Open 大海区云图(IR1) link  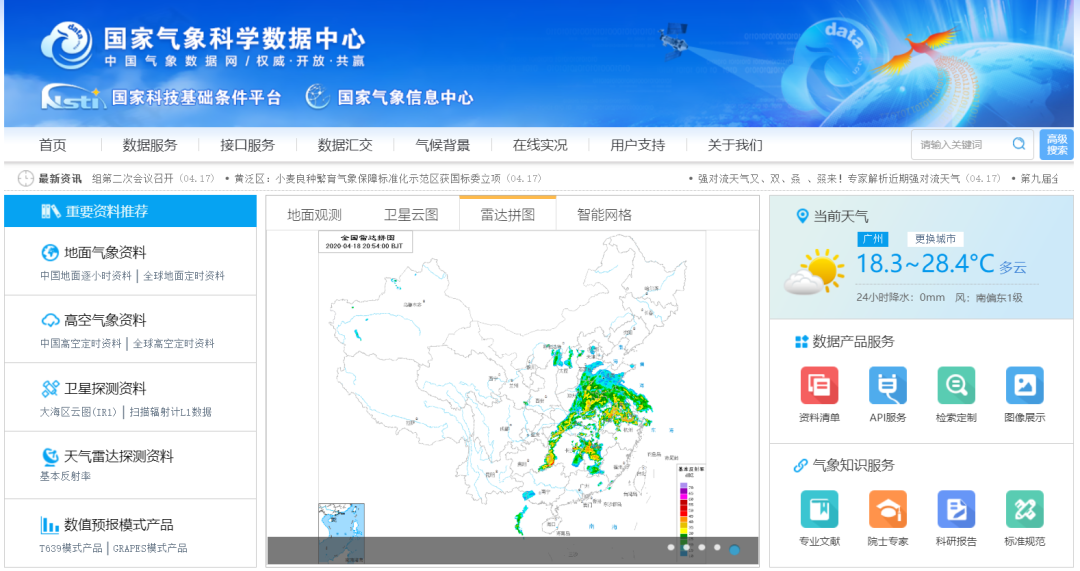tap(79, 412)
